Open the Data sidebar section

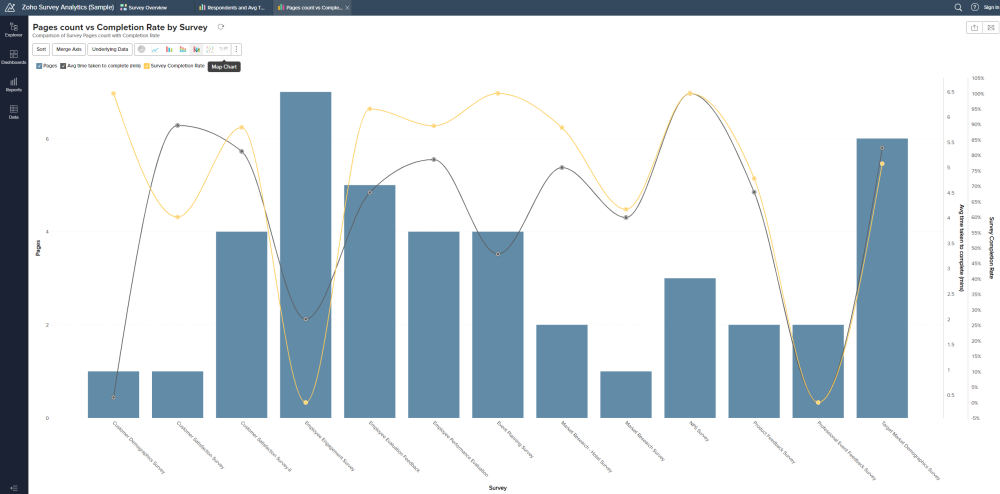click(x=14, y=112)
